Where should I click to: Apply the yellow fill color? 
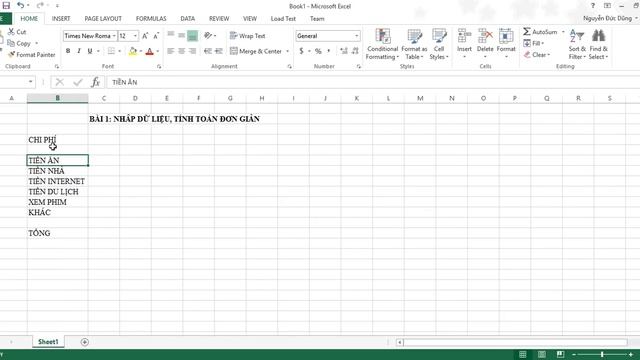[x=133, y=51]
